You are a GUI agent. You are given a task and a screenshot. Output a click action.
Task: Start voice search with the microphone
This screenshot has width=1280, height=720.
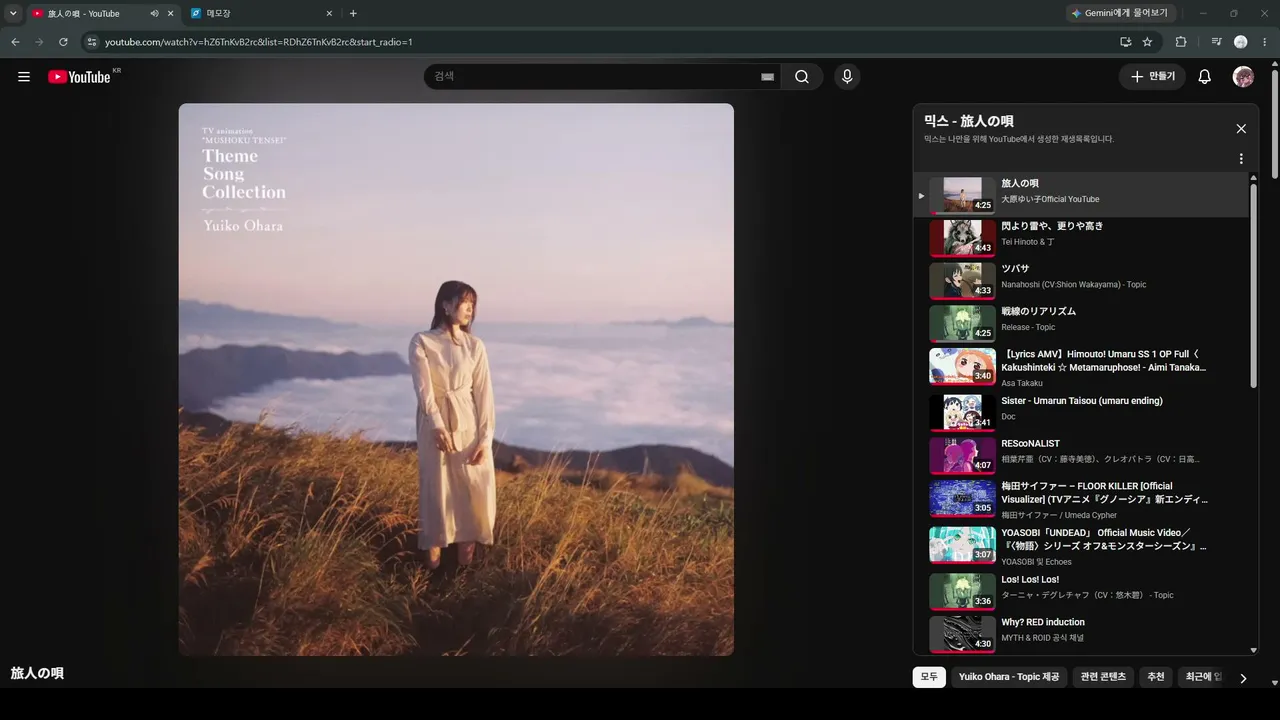[x=847, y=77]
